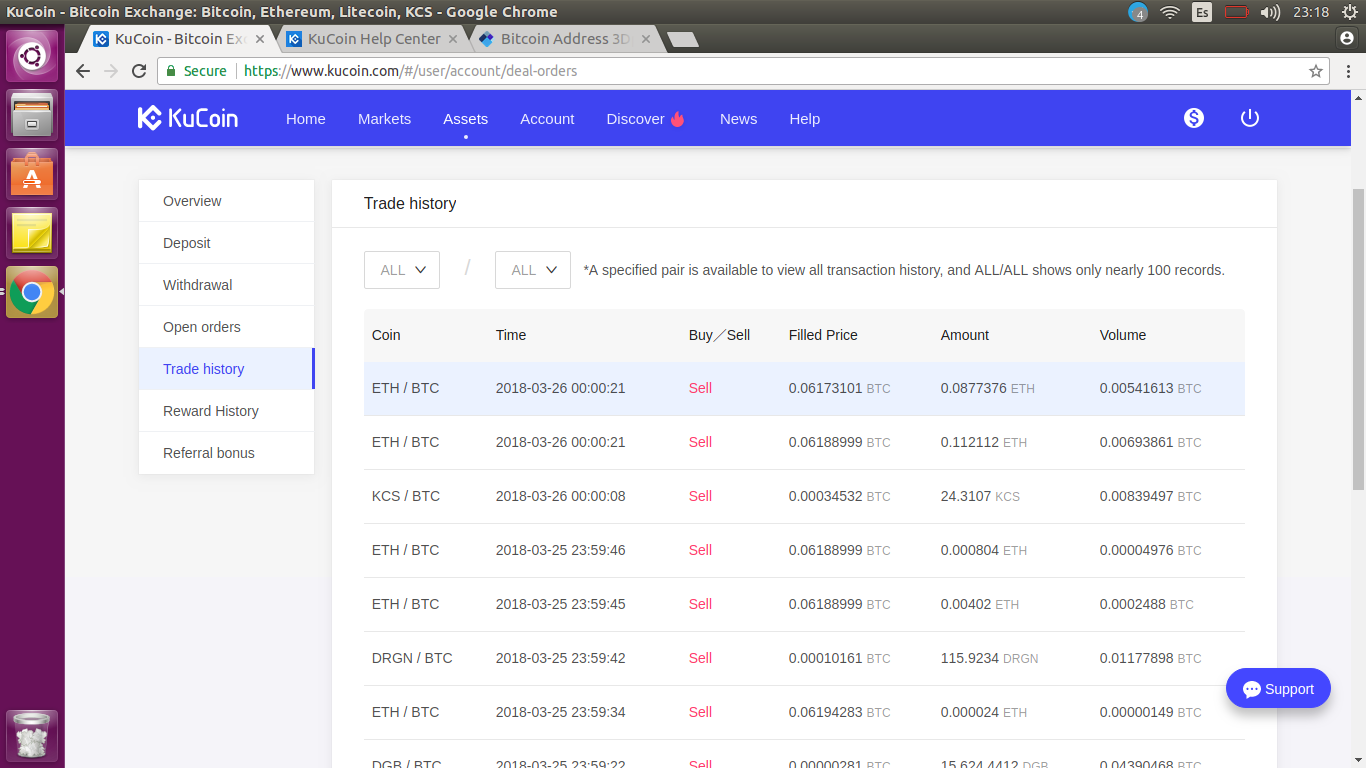Select Reward History in the sidebar
Image resolution: width=1366 pixels, height=768 pixels.
click(227, 411)
